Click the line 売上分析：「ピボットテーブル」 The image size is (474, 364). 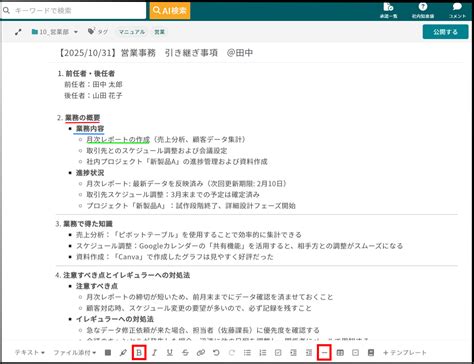click(x=189, y=235)
